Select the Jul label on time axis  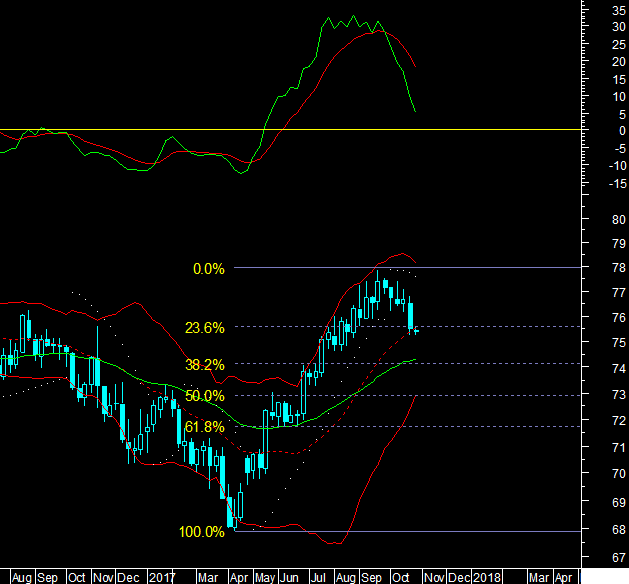click(318, 578)
